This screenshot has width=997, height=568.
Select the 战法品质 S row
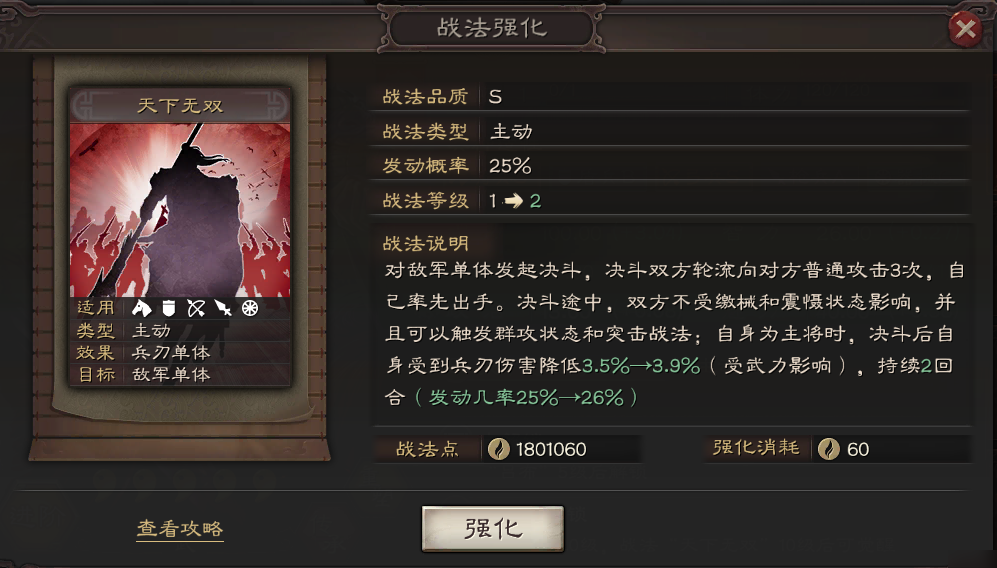point(670,97)
